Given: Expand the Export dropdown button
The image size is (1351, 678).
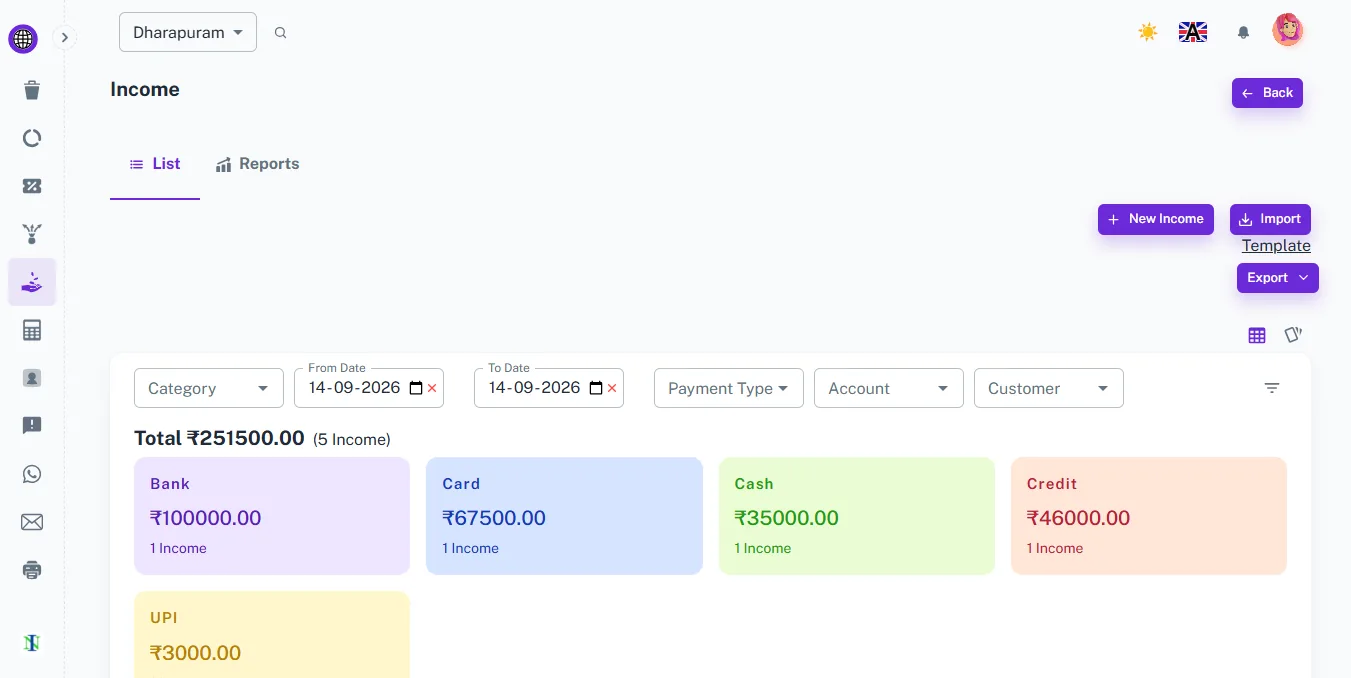Looking at the screenshot, I should [1278, 278].
